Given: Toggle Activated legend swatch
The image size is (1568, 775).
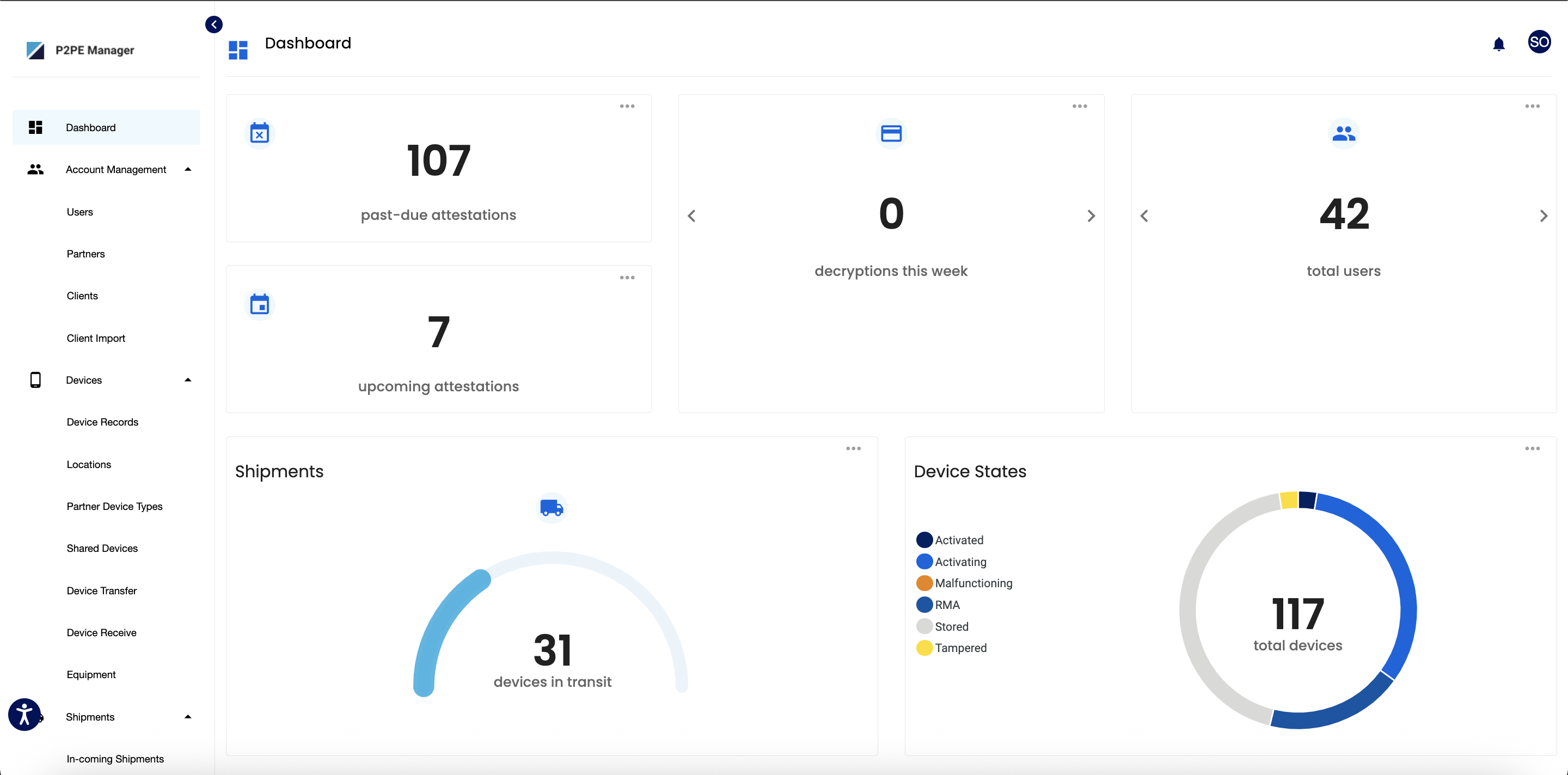Looking at the screenshot, I should tap(924, 540).
